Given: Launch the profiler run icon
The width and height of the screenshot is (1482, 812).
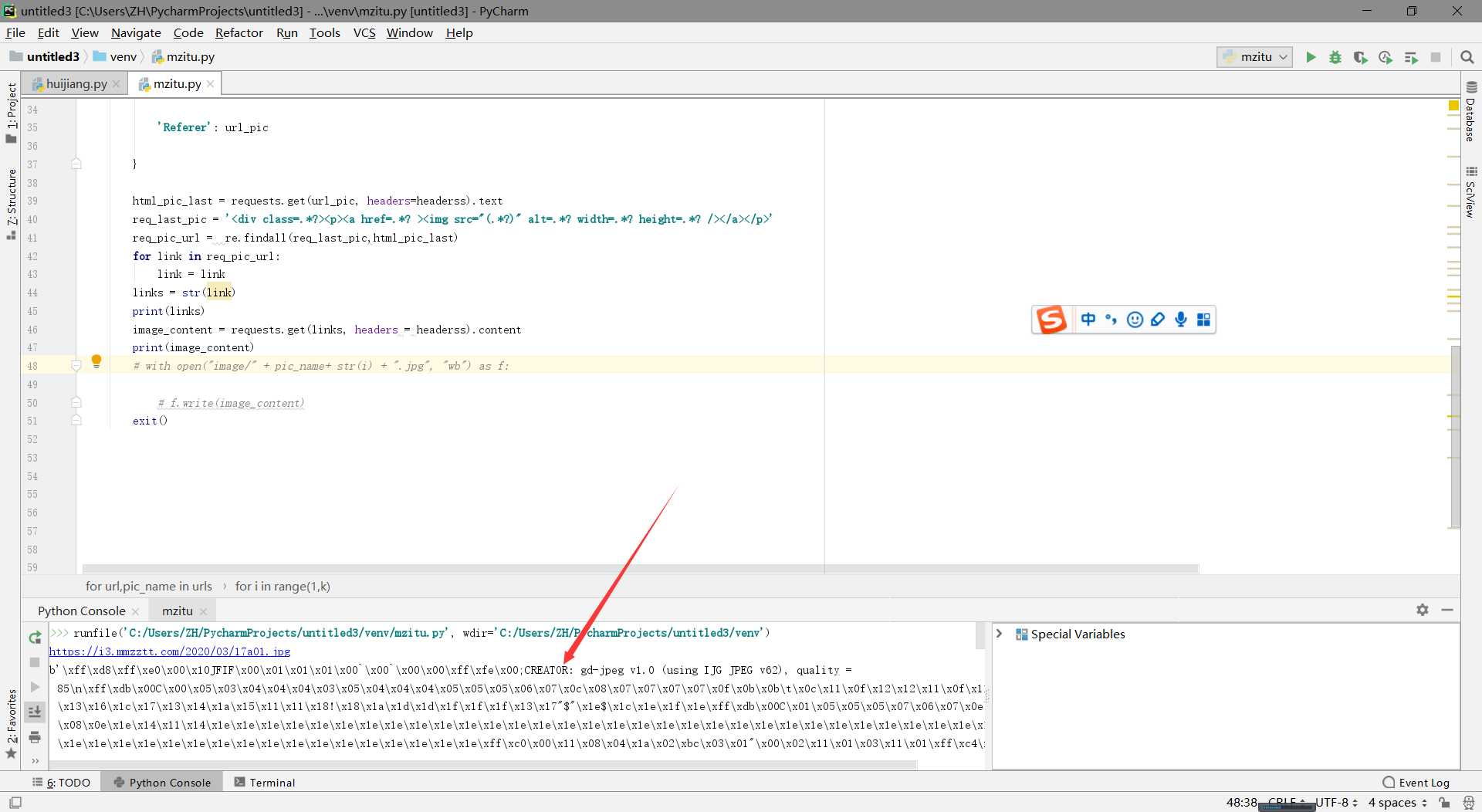Looking at the screenshot, I should click(1386, 57).
